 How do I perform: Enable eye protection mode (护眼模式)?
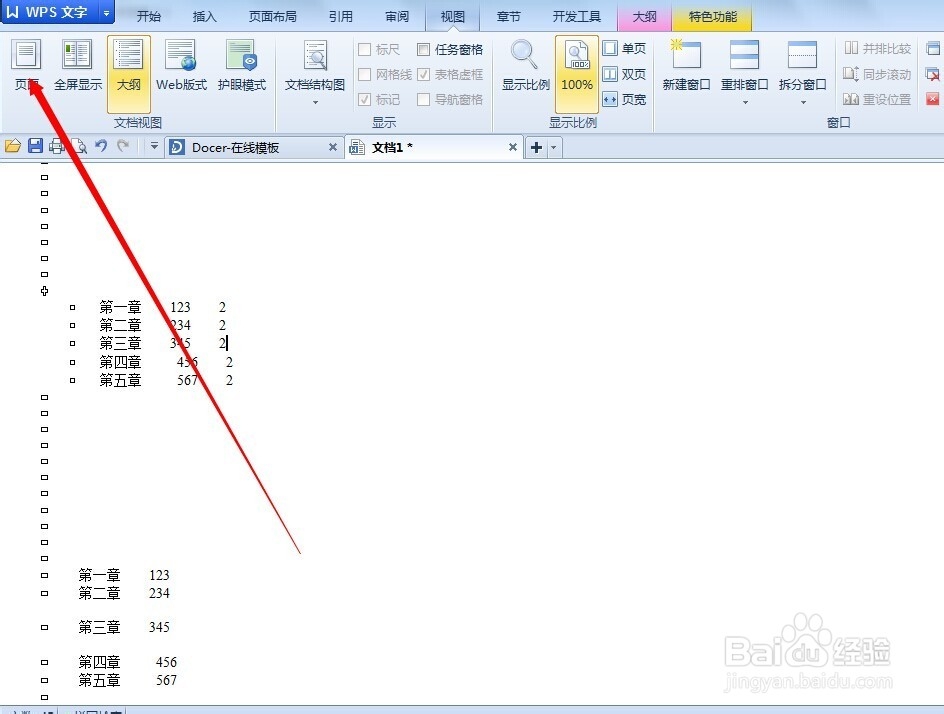tap(241, 65)
